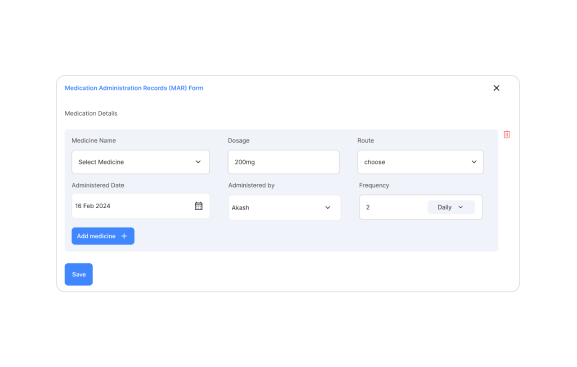
Task: Close the MAR form with the X icon
Action: (x=496, y=88)
